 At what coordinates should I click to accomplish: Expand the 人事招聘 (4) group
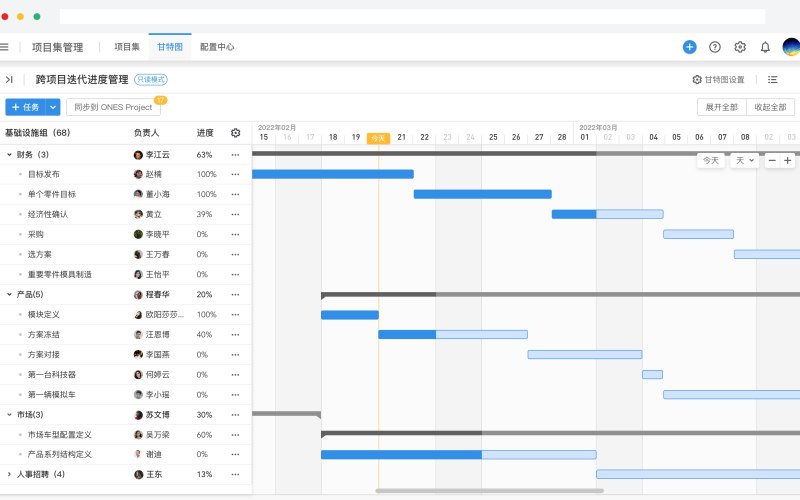click(x=9, y=474)
